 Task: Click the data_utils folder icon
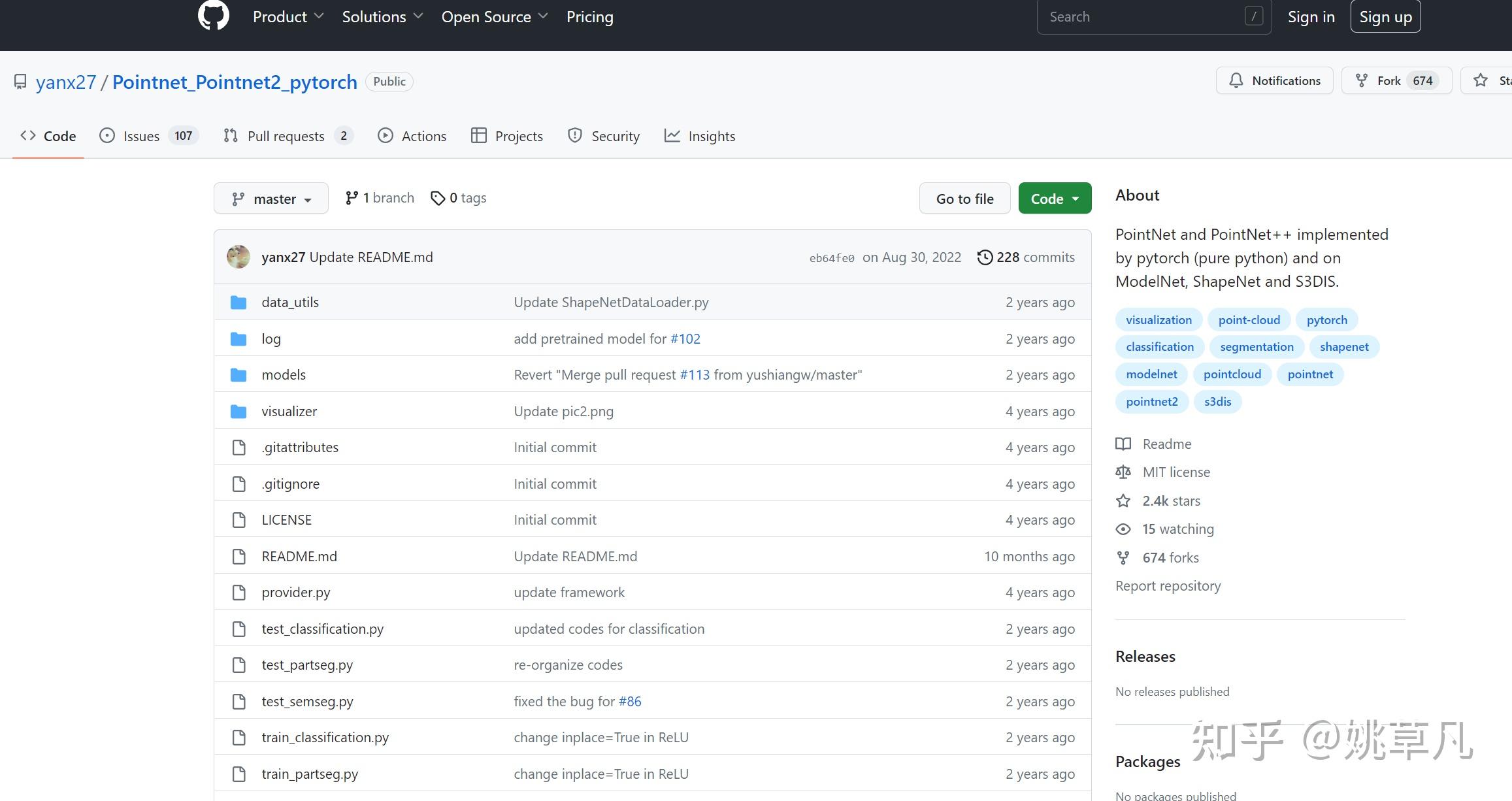pyautogui.click(x=238, y=302)
